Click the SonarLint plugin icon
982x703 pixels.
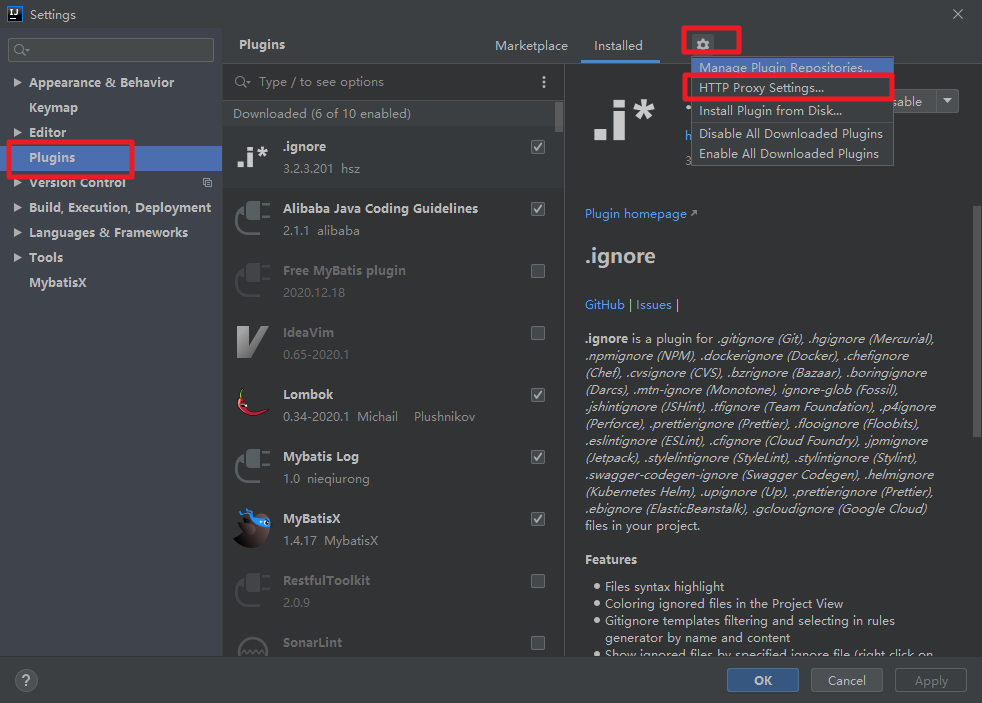coord(252,647)
